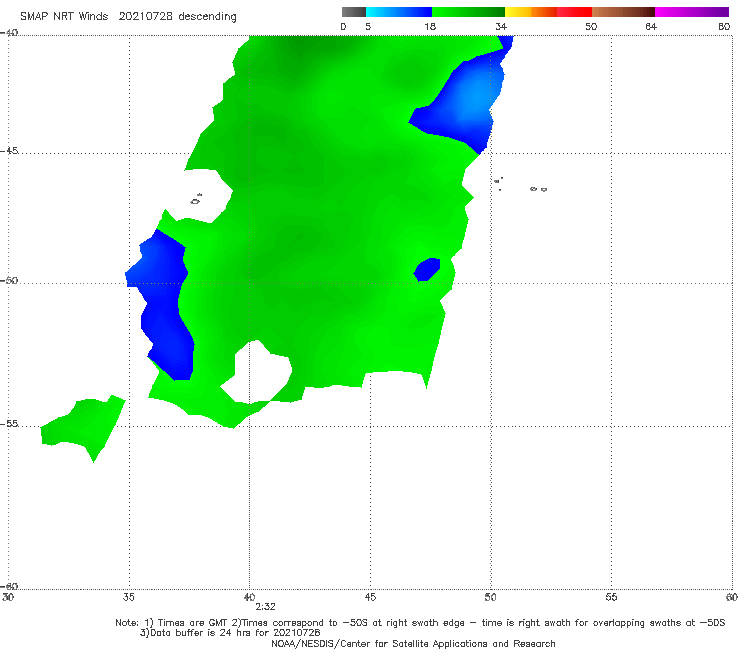740x650 pixels.
Task: Click the longitude axis label "30"
Action: [8, 597]
